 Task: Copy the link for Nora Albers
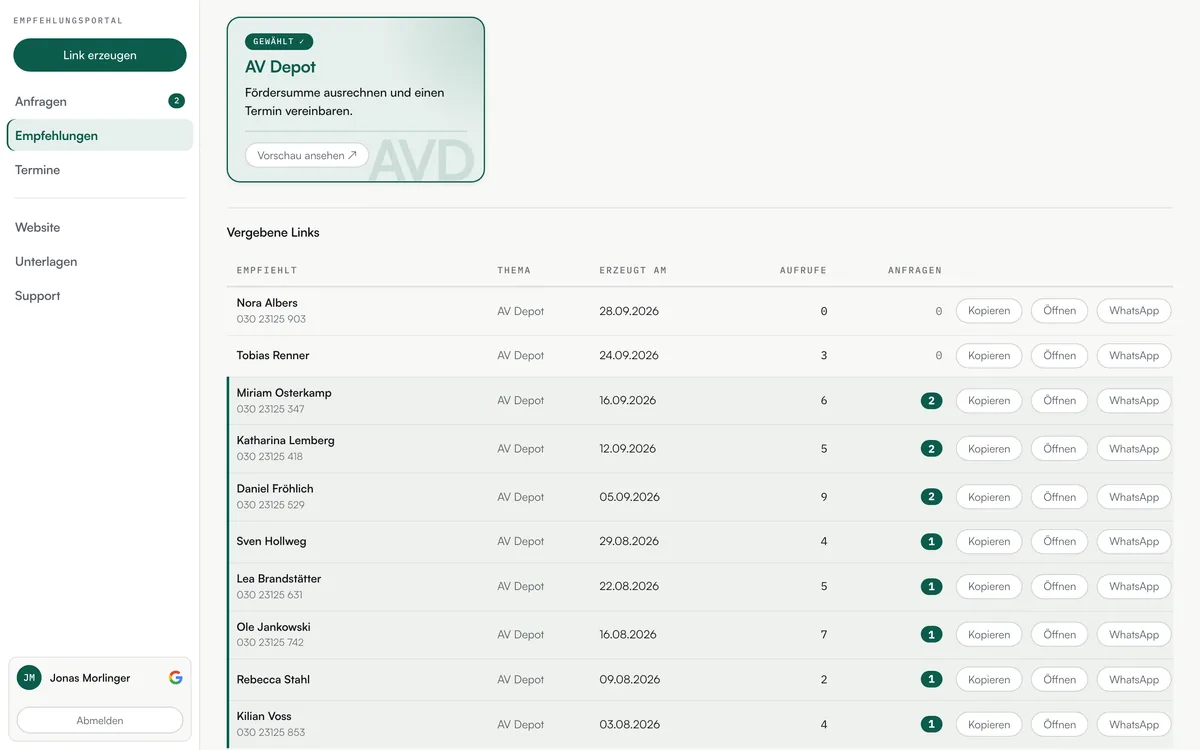(x=989, y=311)
